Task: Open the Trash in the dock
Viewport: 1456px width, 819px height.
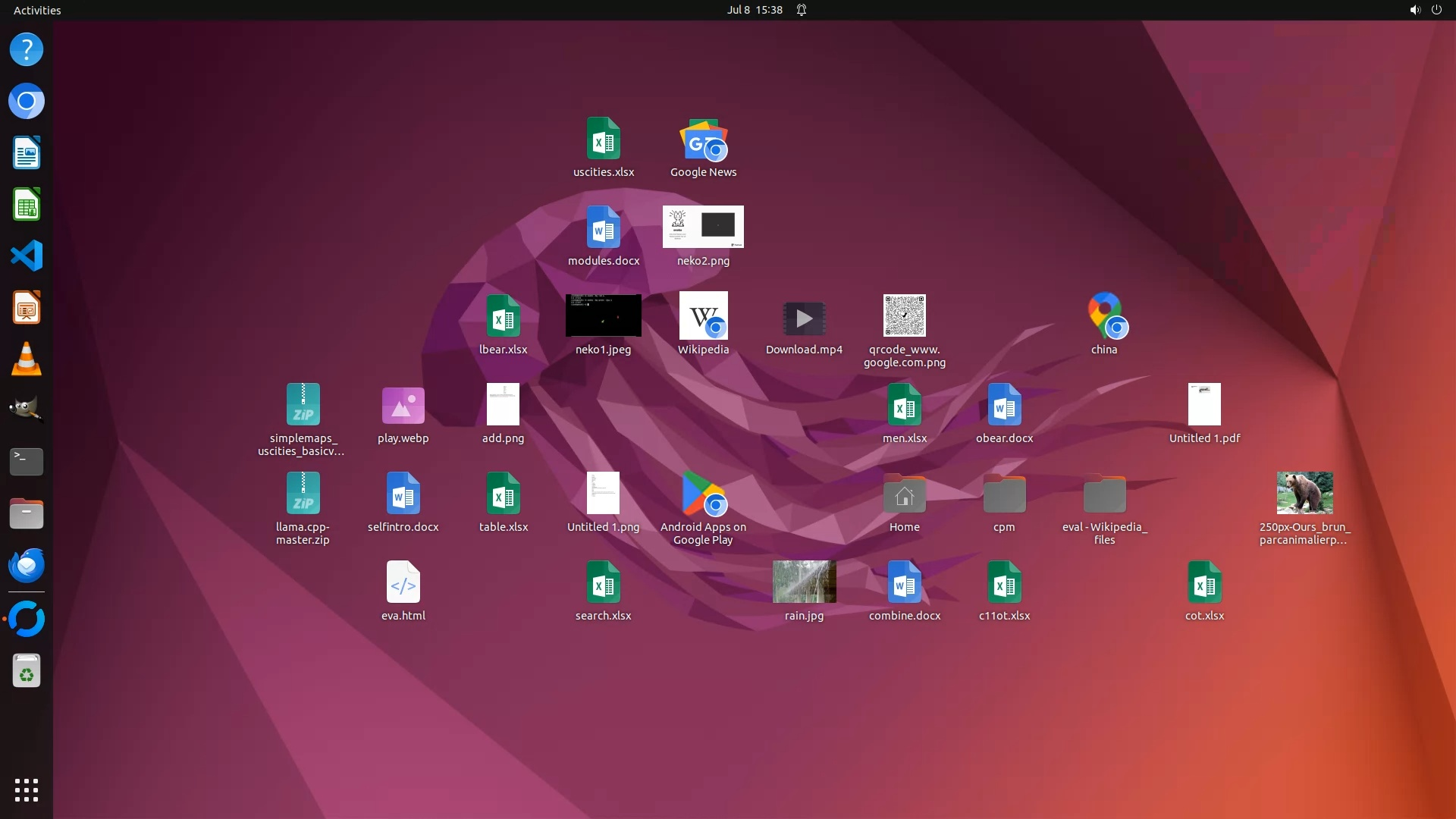Action: (27, 671)
